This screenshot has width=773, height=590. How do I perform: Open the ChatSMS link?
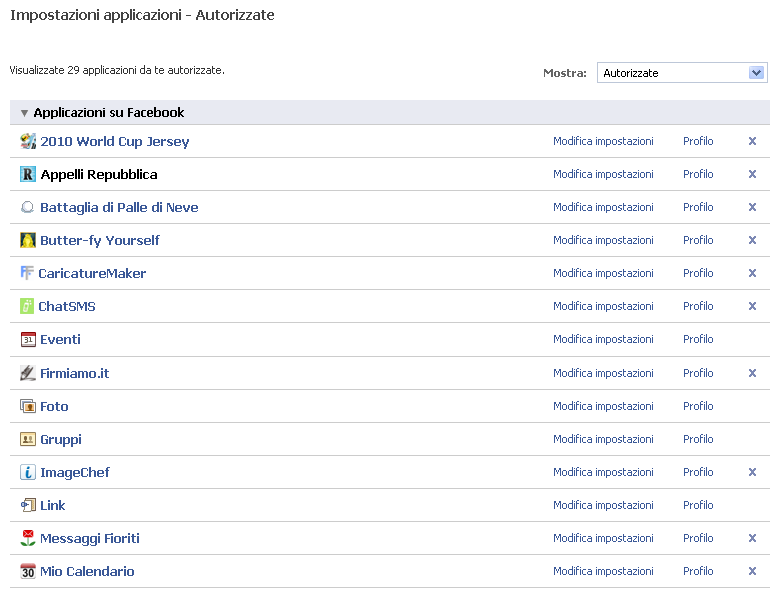point(67,307)
